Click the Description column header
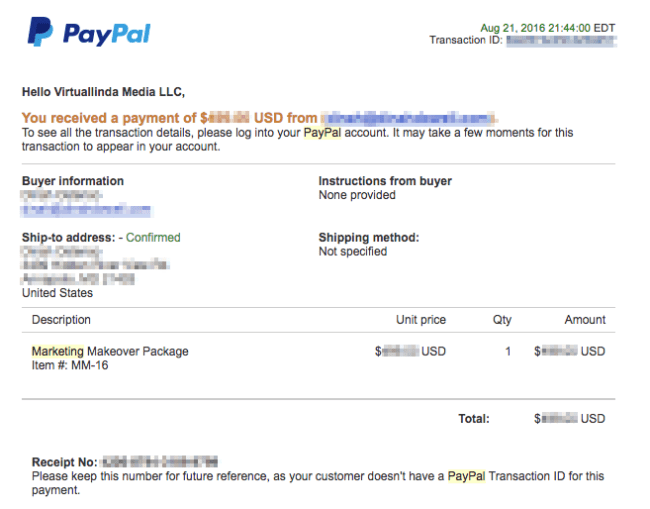This screenshot has height=509, width=650. [x=61, y=320]
